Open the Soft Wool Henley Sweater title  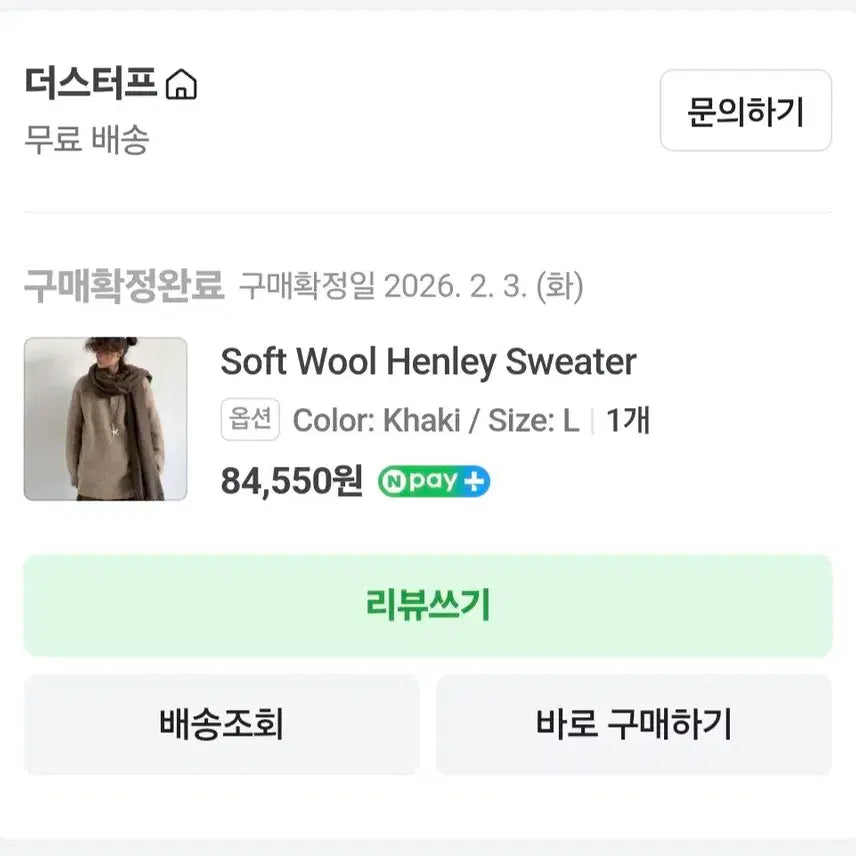[428, 362]
